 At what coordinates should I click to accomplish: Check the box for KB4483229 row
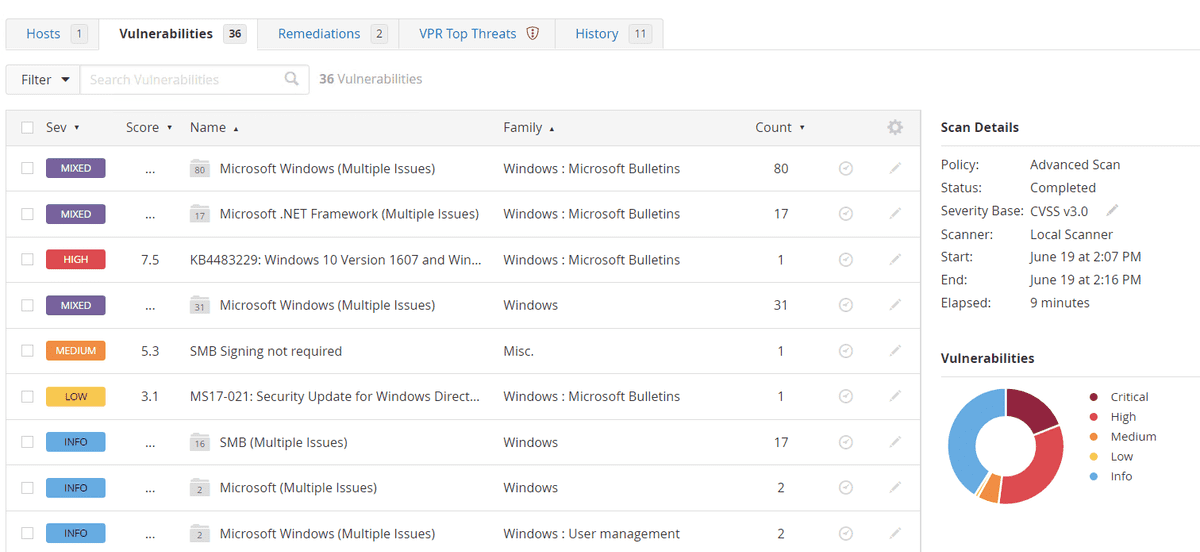click(x=27, y=260)
